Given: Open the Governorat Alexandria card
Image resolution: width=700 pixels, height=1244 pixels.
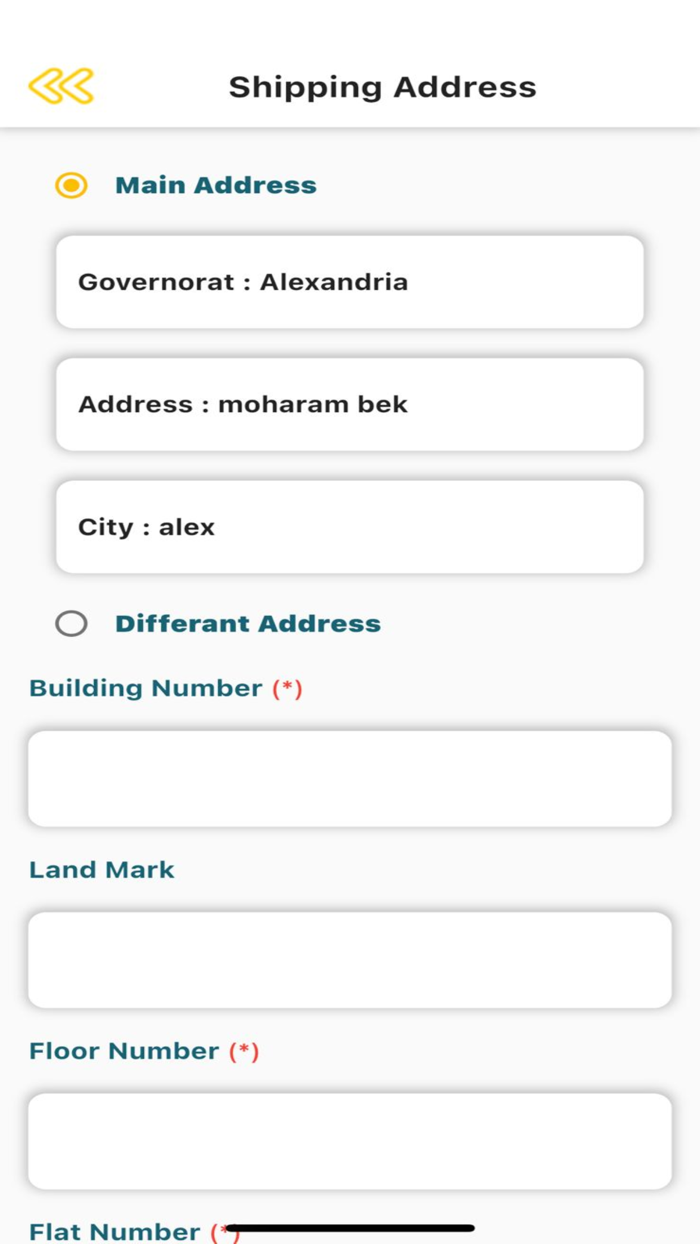Looking at the screenshot, I should [350, 282].
